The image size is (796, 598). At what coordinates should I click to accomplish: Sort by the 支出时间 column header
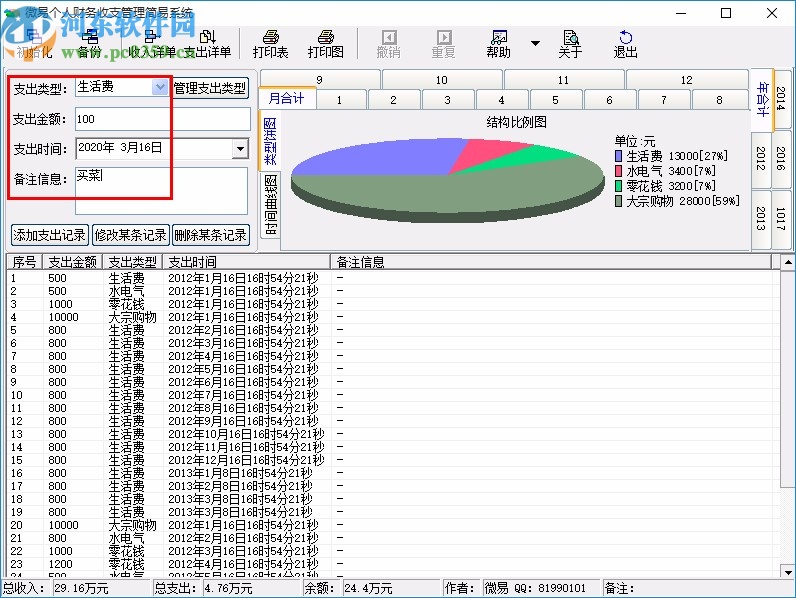point(247,262)
